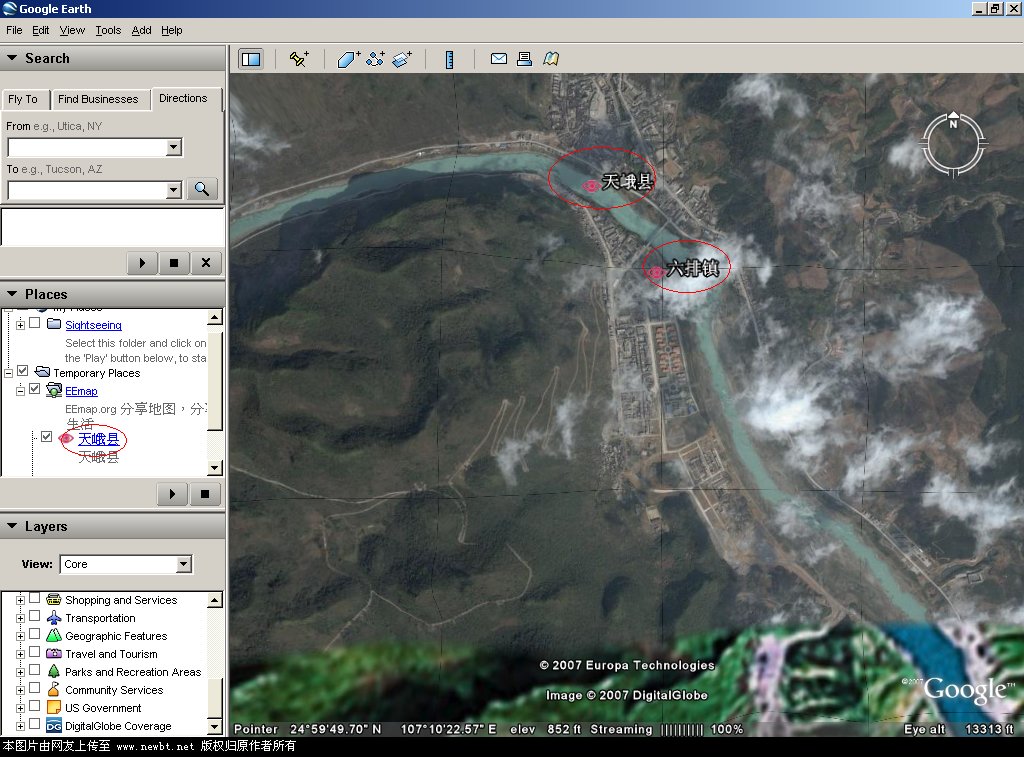
Task: Switch to the Fly To tab
Action: click(x=23, y=99)
